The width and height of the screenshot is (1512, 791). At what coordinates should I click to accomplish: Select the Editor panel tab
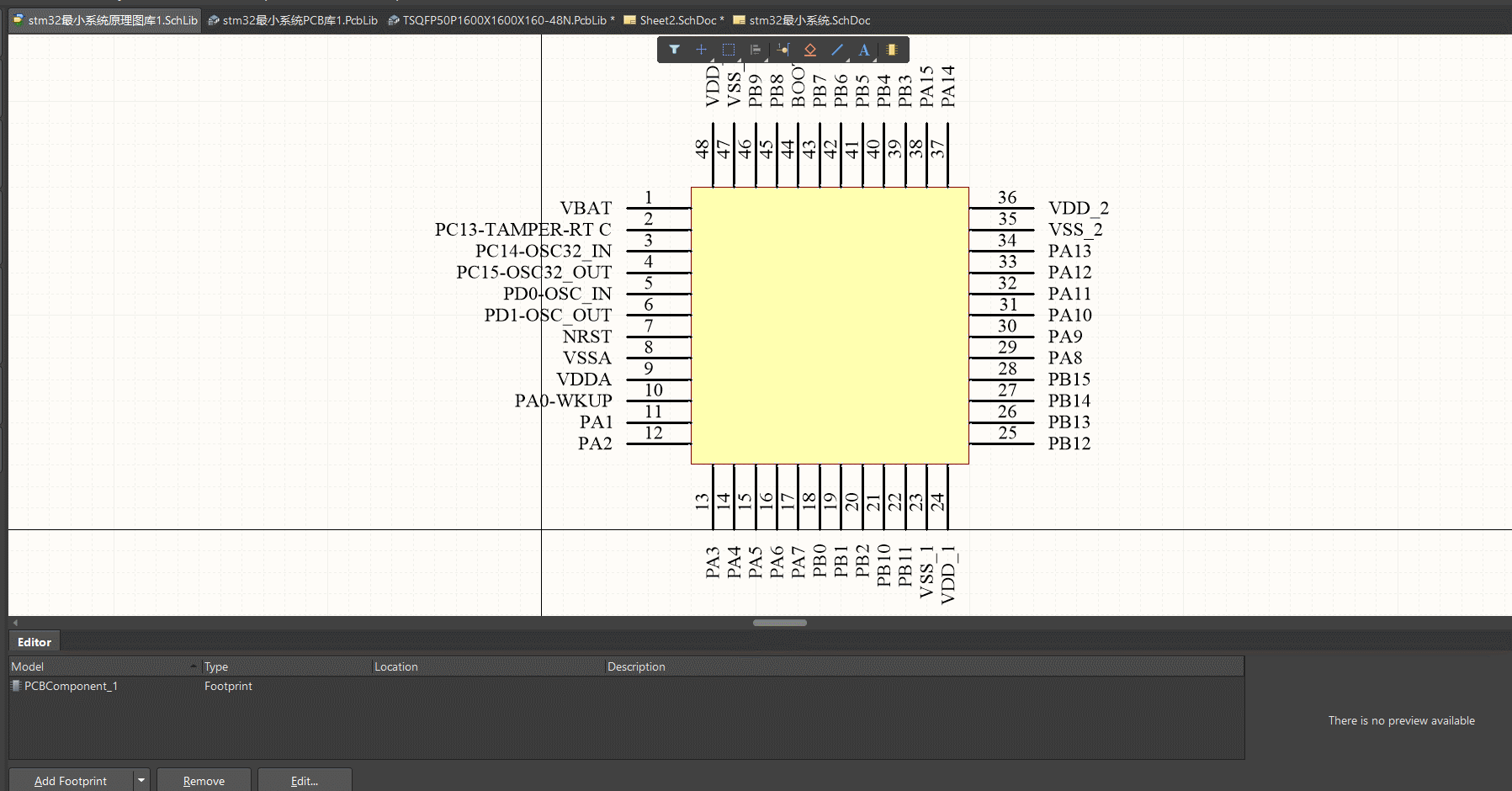pyautogui.click(x=34, y=642)
